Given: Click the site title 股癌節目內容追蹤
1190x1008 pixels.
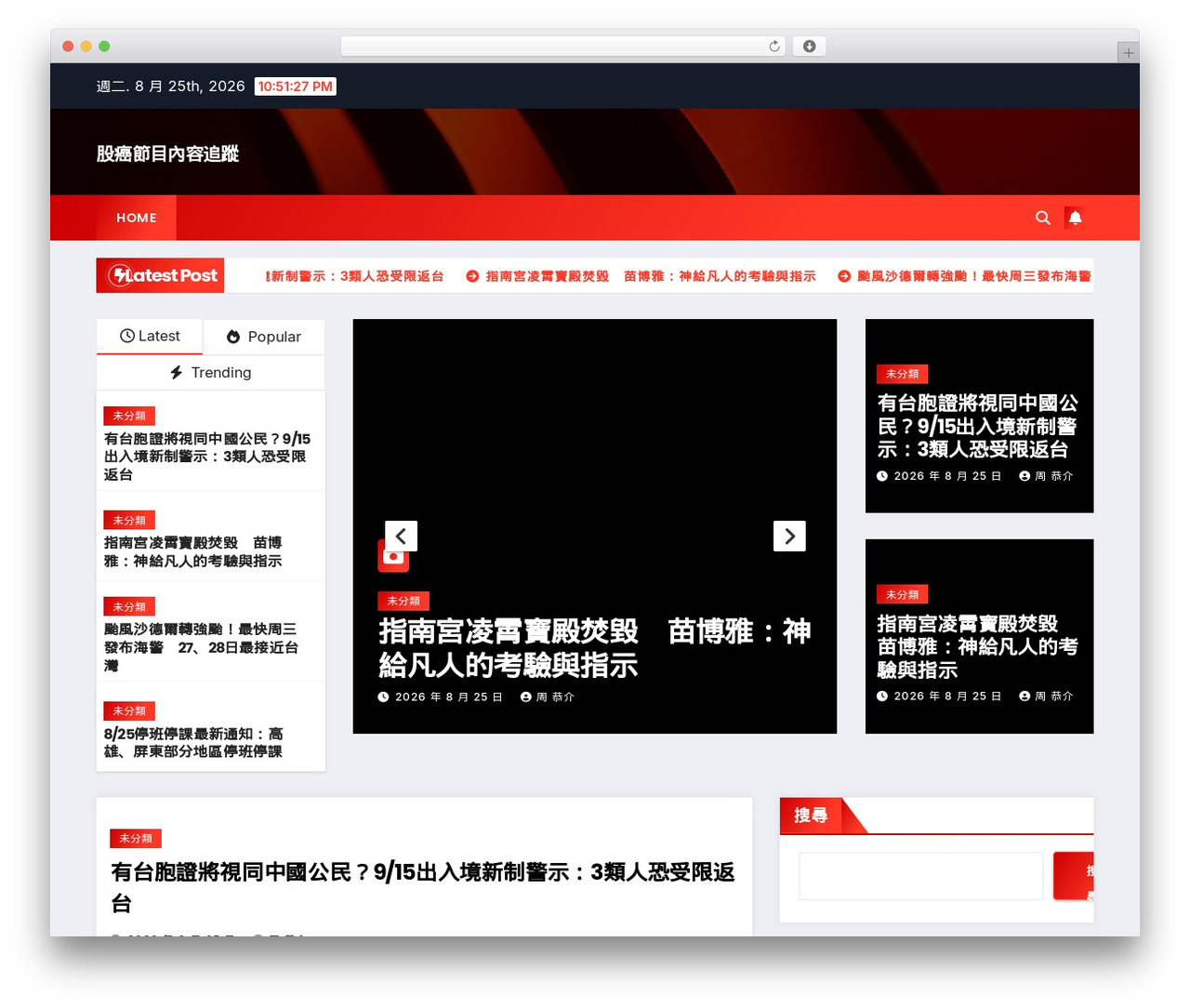Looking at the screenshot, I should pos(167,153).
